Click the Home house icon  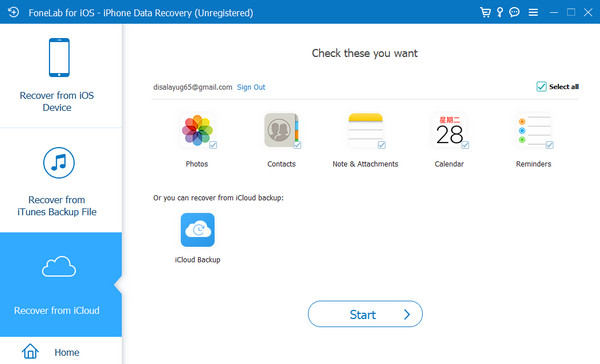[30, 351]
